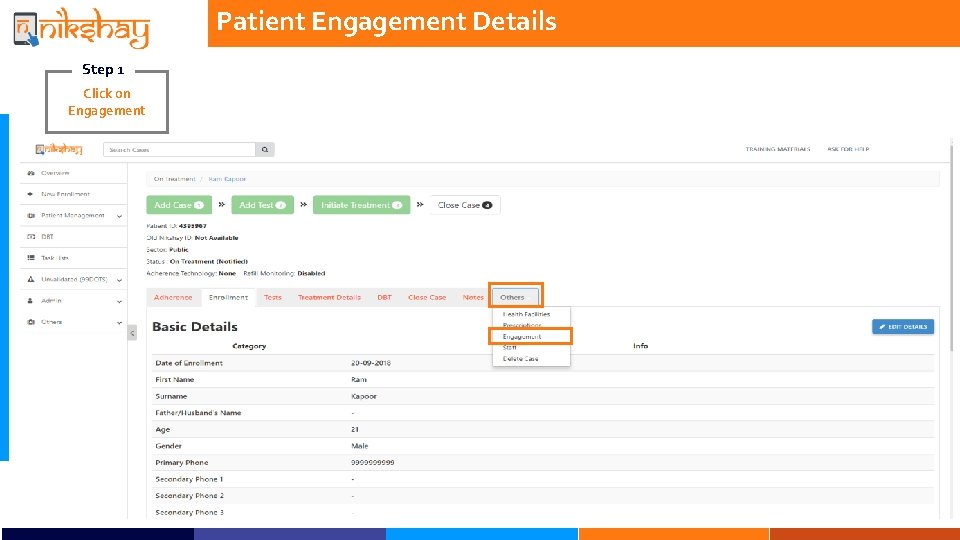Screen dimensions: 960x540
Task: Click the white Close Case stage button
Action: coord(465,205)
